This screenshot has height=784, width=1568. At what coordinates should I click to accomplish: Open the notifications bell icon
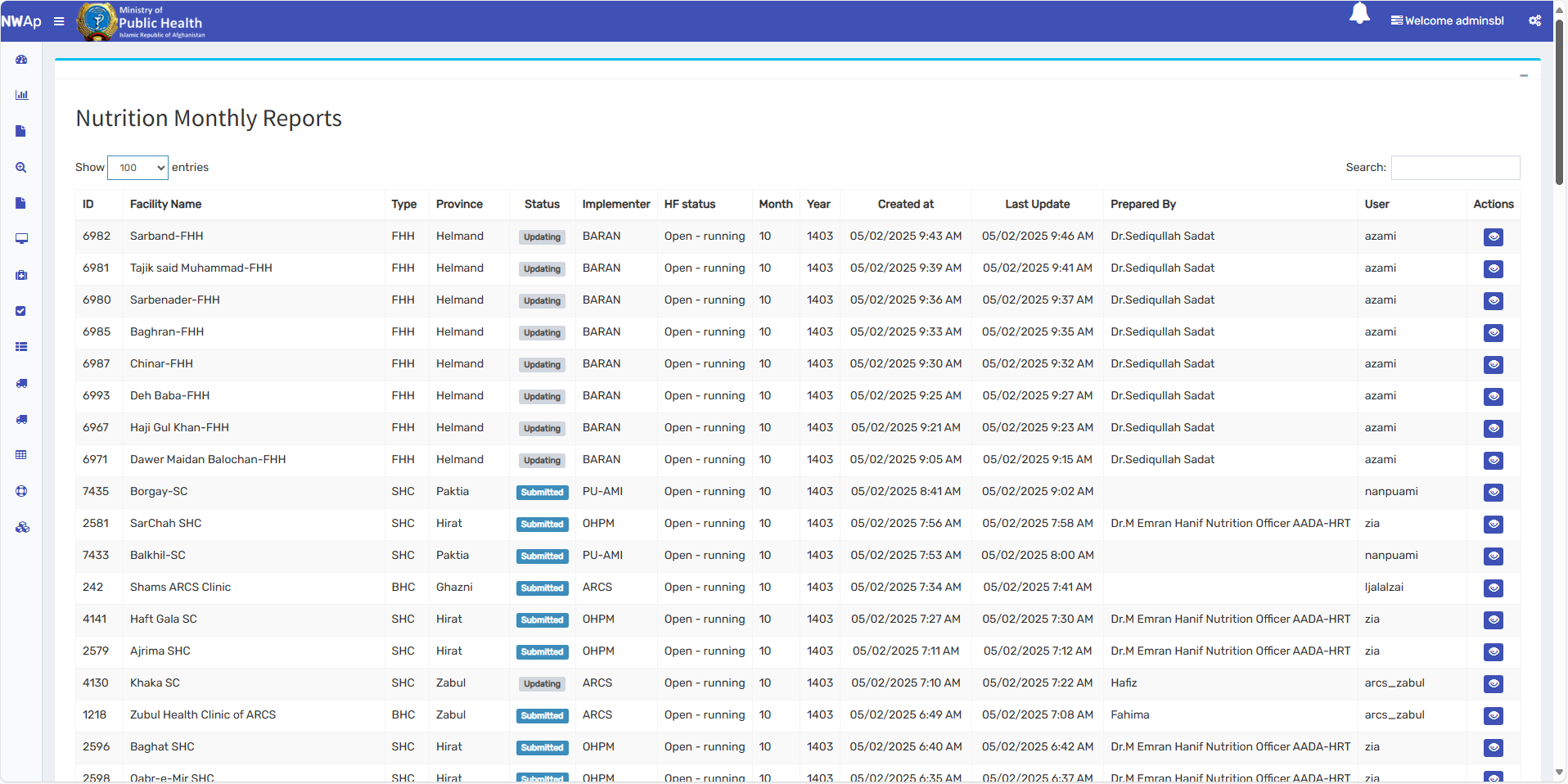[1358, 14]
